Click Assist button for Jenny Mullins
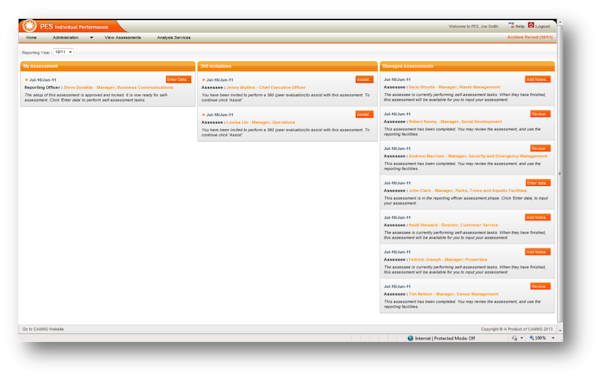The width and height of the screenshot is (600, 379). pos(364,79)
